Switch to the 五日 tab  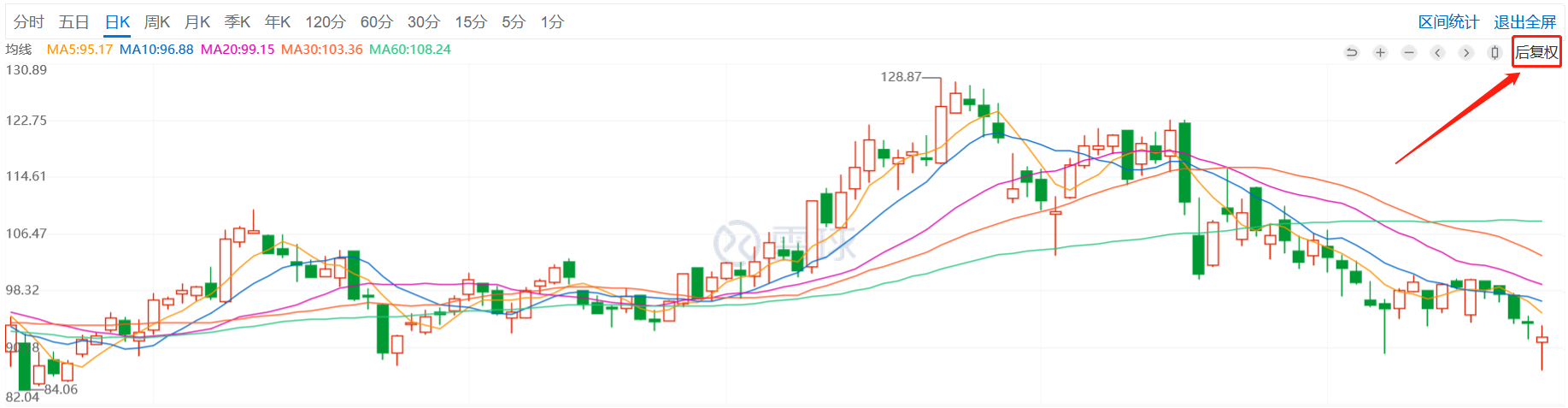(x=73, y=22)
